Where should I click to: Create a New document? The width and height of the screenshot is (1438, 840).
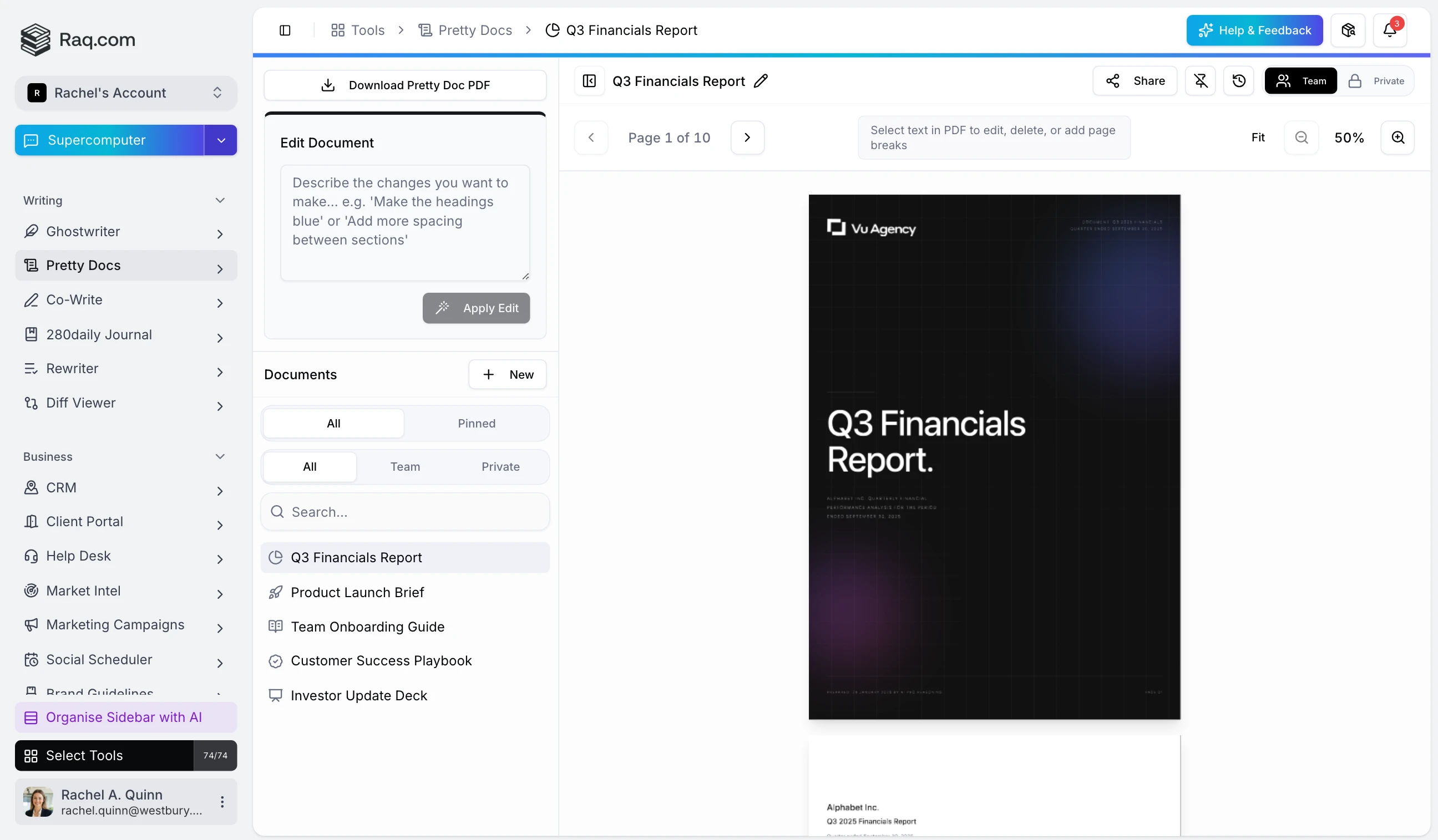(x=507, y=375)
